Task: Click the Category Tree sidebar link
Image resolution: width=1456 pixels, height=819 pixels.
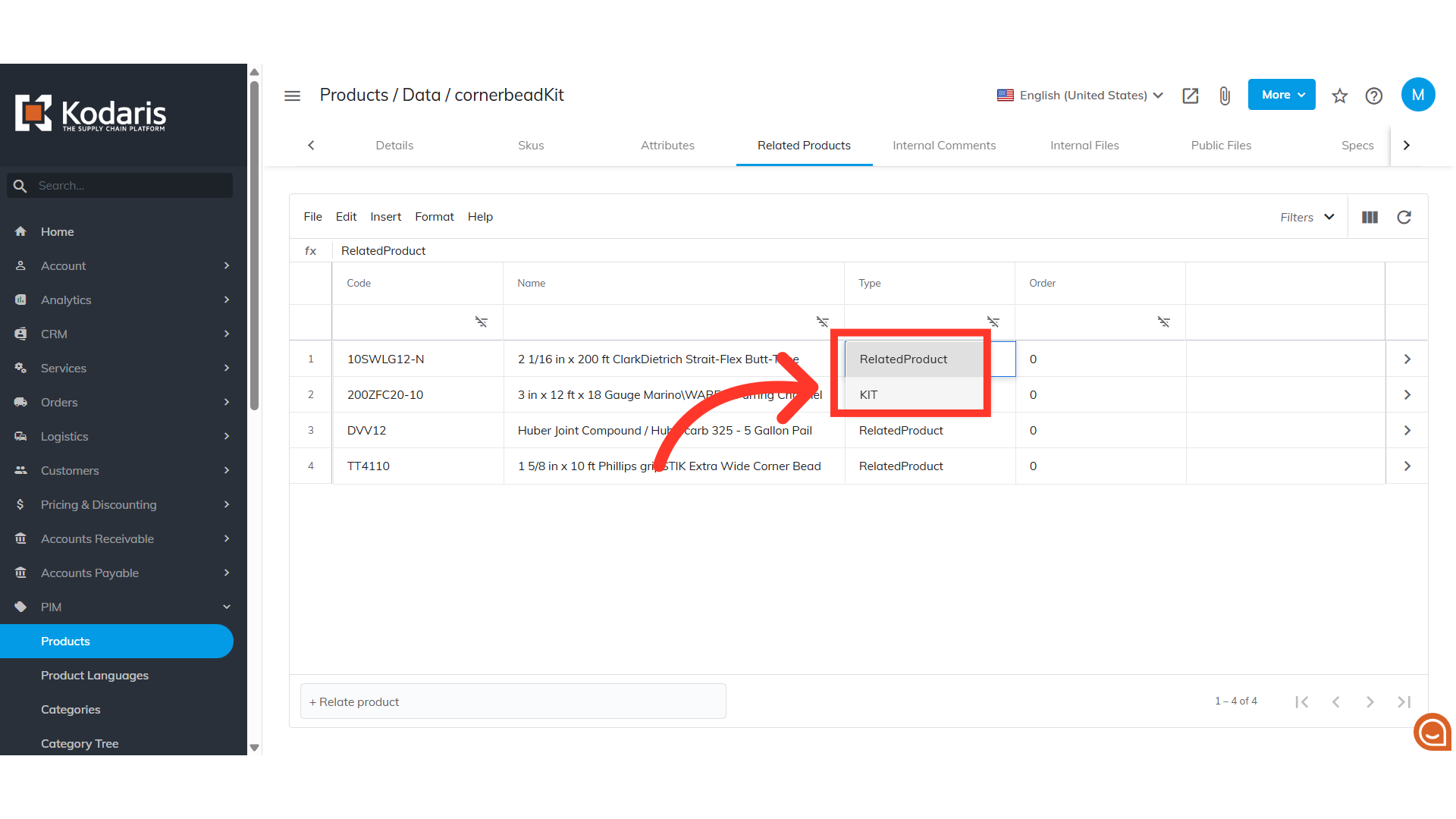Action: point(80,744)
